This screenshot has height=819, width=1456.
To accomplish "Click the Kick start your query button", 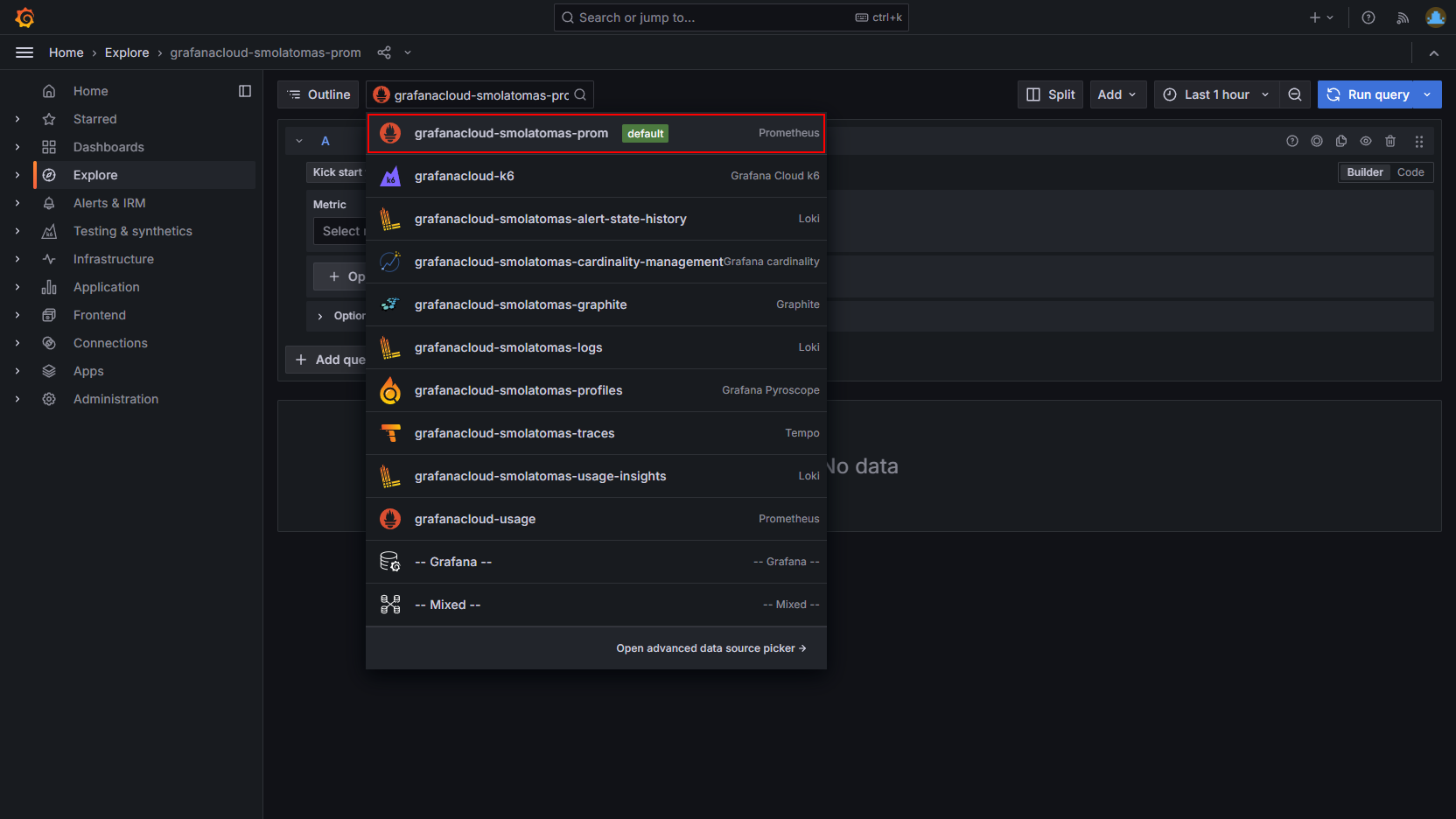I will 337,172.
